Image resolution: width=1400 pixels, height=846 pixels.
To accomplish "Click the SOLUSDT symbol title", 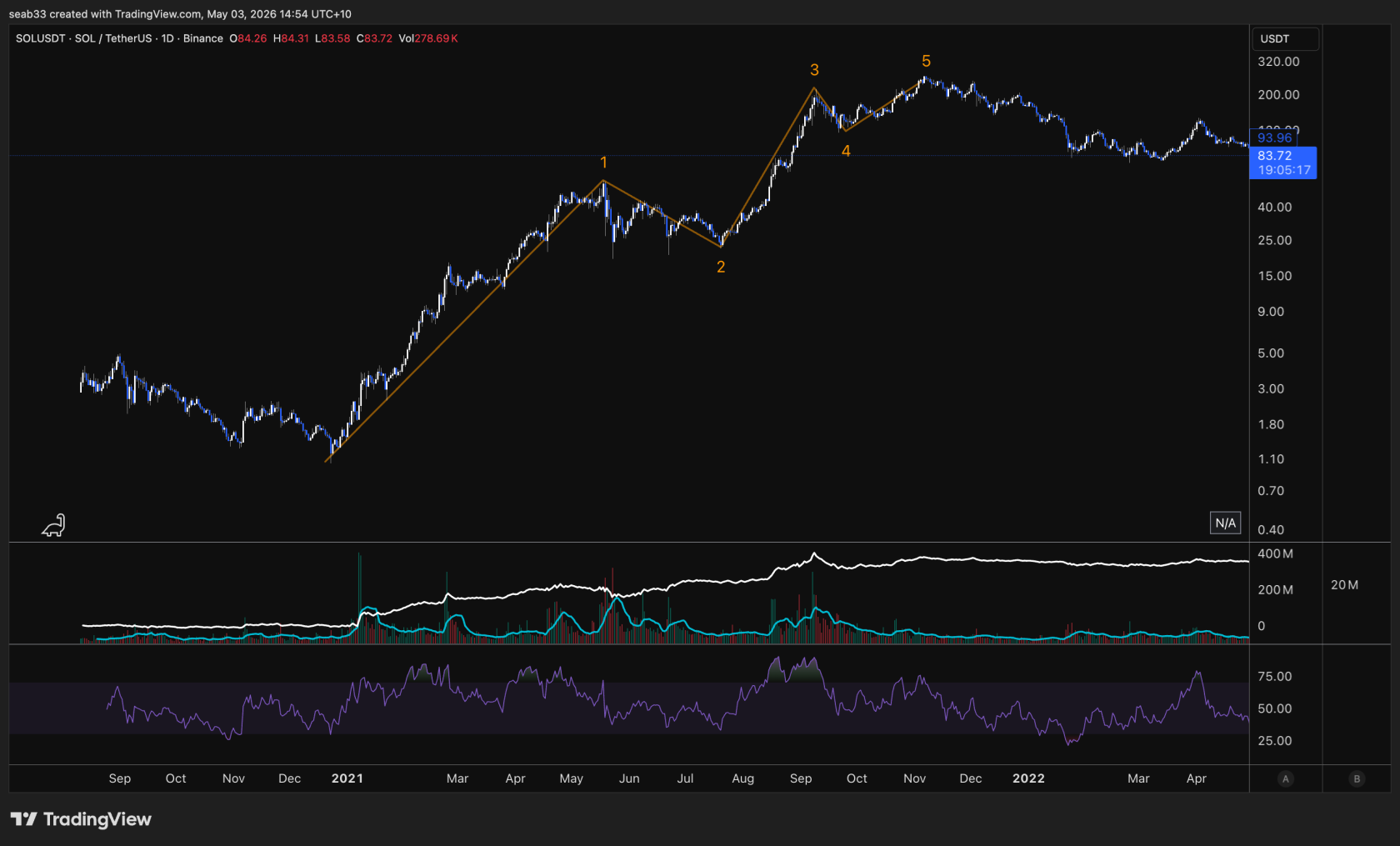I will [41, 38].
